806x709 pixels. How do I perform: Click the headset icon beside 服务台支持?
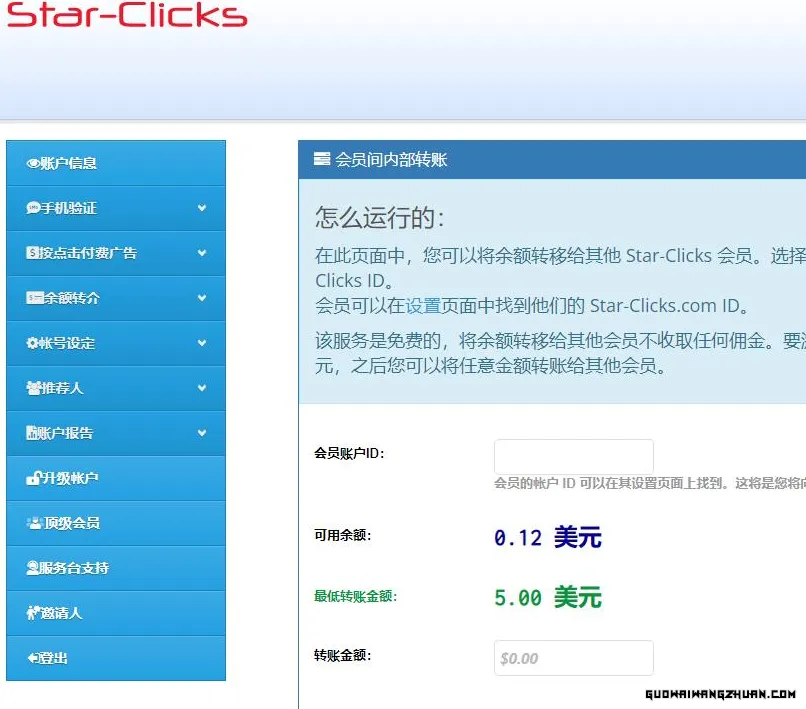tap(32, 568)
